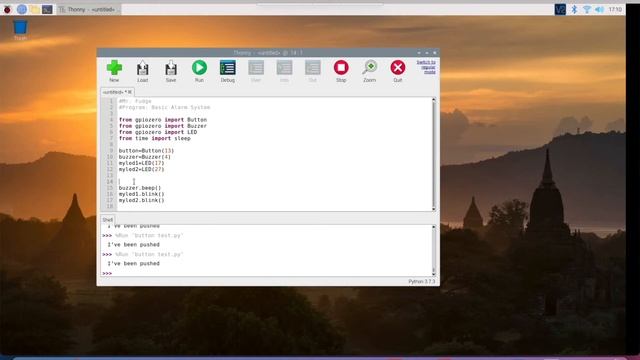Open Raspberry Pi menu in taskbar
640x360 pixels.
7,9
